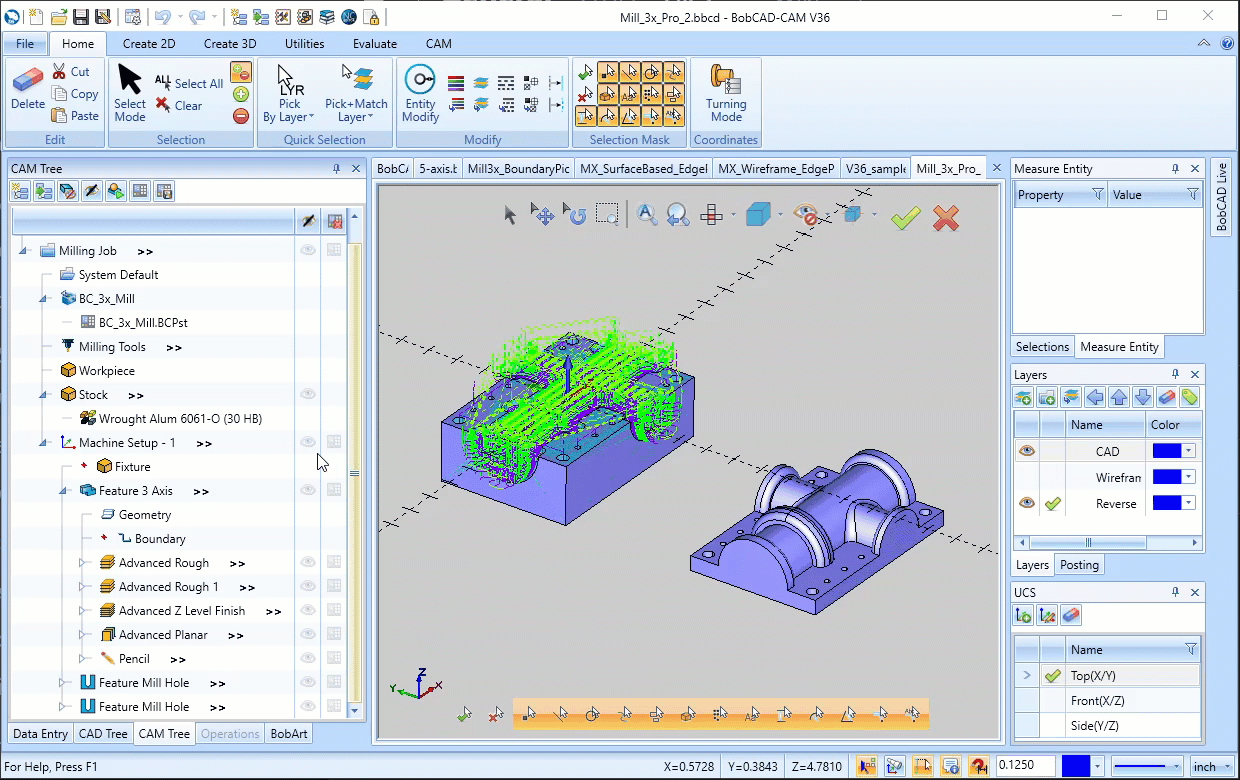
Task: Click the Wireframe layer blue color swatch
Action: coord(1167,477)
